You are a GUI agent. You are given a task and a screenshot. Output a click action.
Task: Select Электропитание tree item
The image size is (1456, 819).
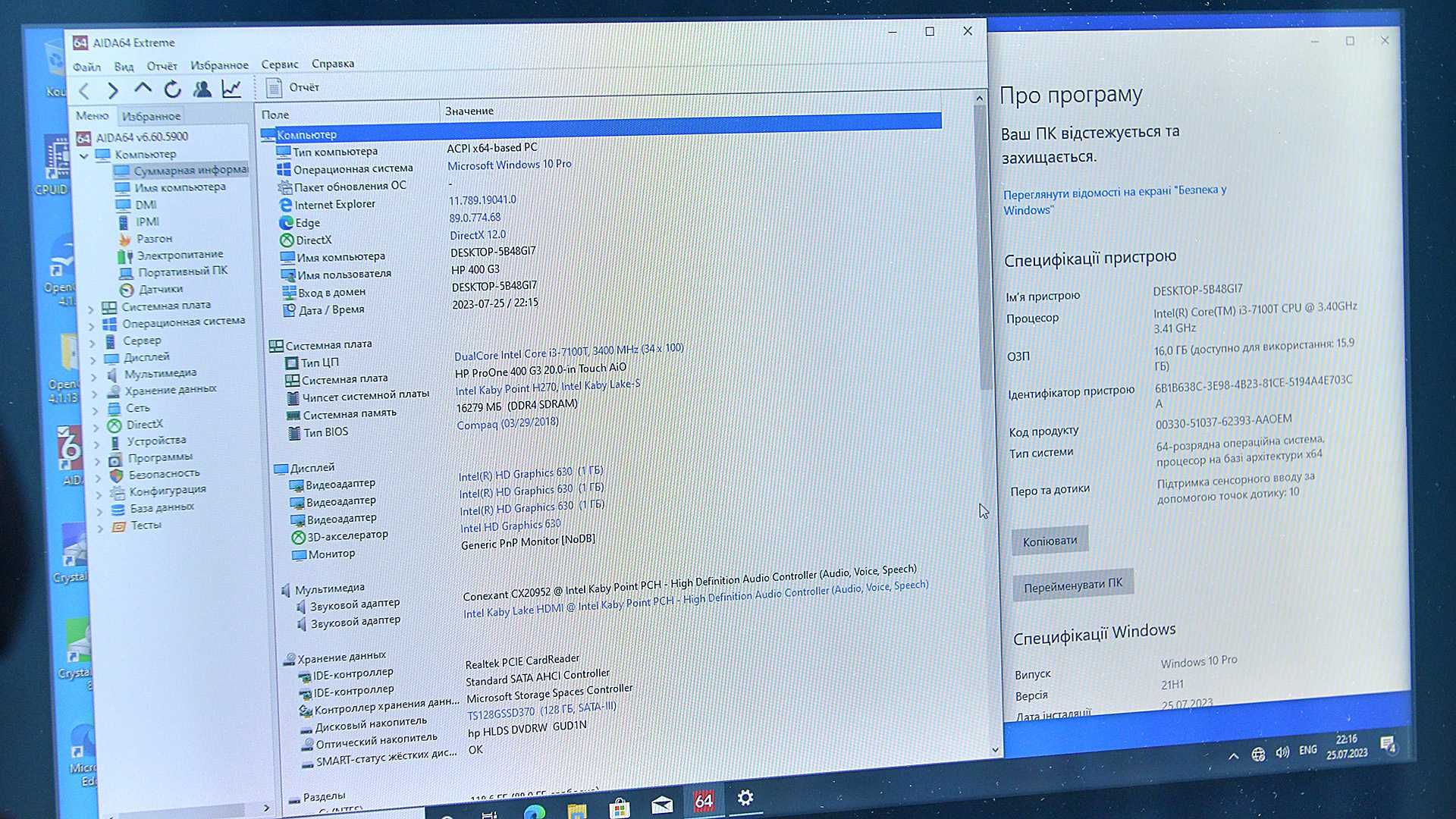click(x=171, y=255)
